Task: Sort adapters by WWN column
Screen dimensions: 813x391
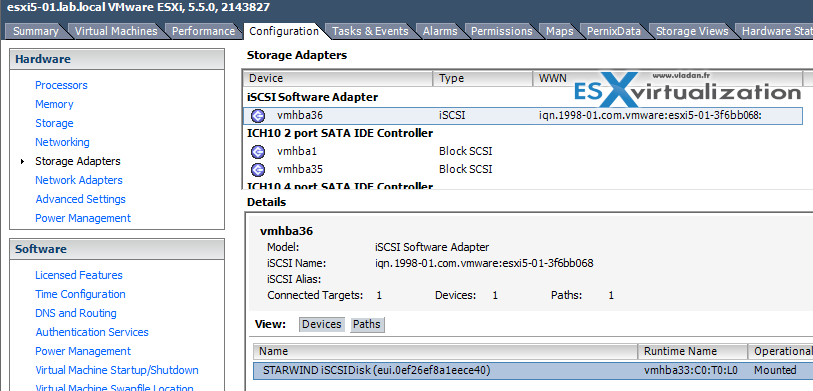Action: 668,78
